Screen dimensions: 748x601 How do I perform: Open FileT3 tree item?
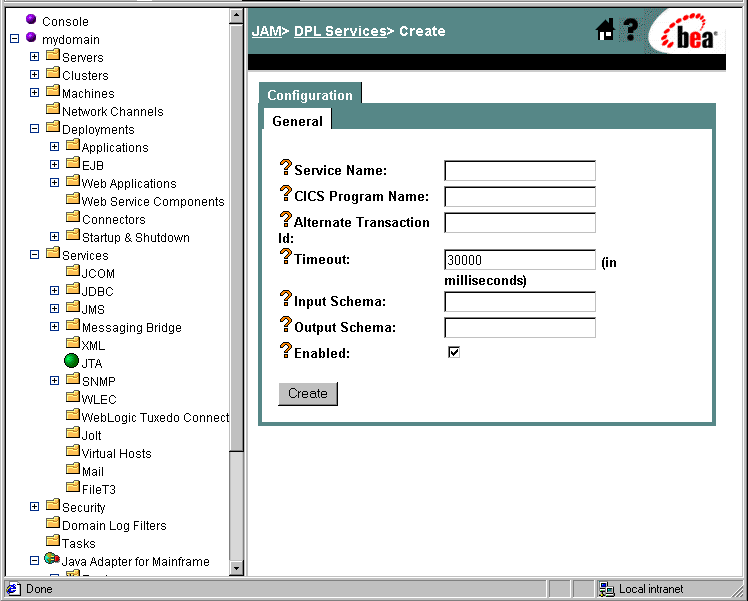(99, 489)
